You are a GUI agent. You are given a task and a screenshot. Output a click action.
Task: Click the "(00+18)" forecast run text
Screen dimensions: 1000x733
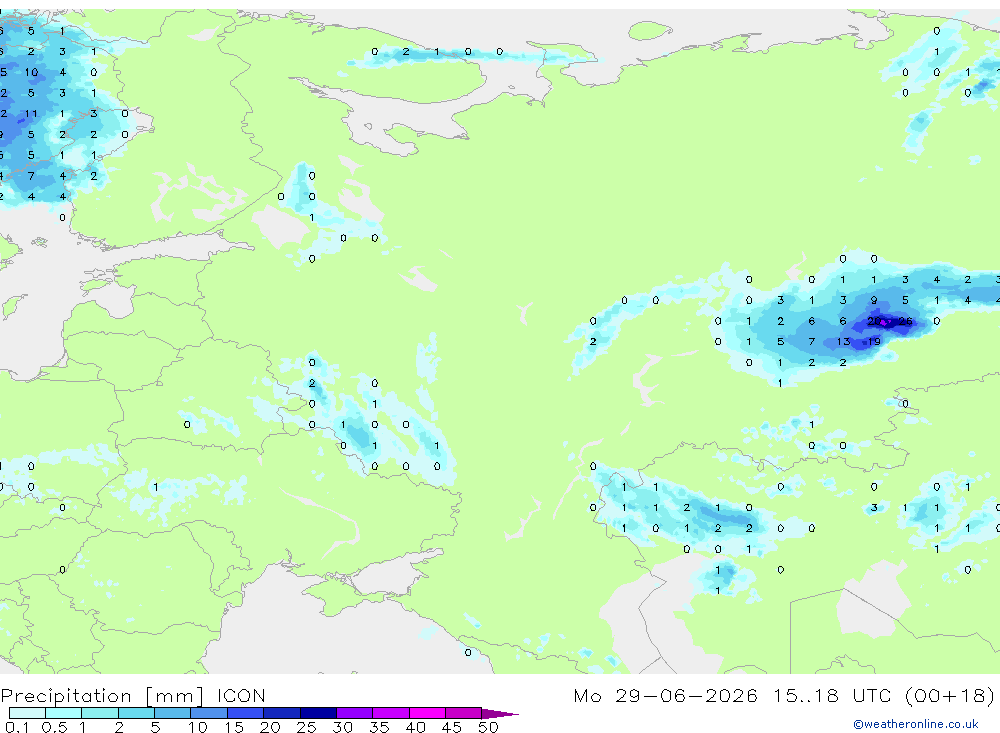(949, 695)
